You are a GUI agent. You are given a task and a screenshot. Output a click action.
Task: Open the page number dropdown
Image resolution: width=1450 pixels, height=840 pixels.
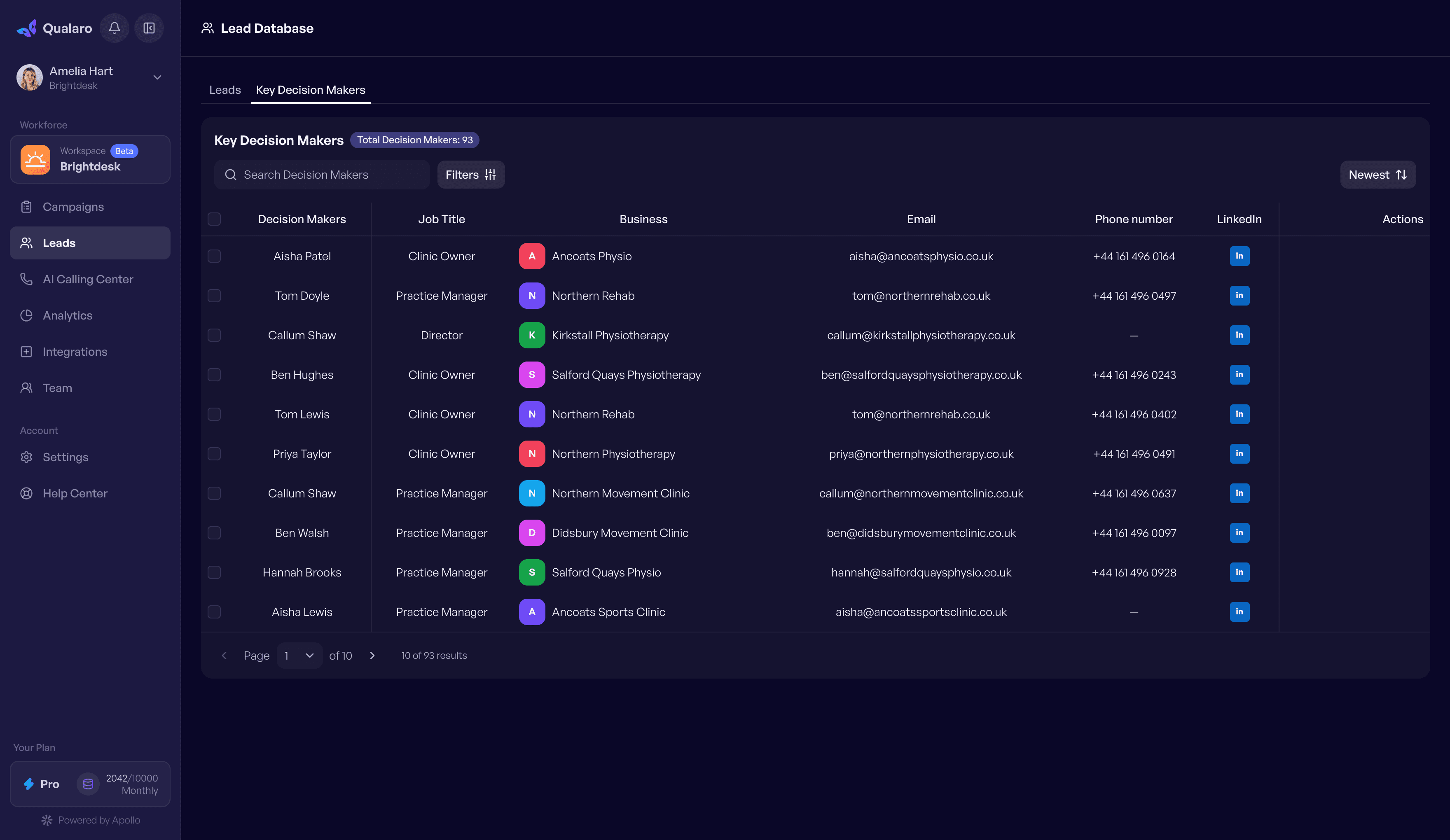(x=299, y=656)
